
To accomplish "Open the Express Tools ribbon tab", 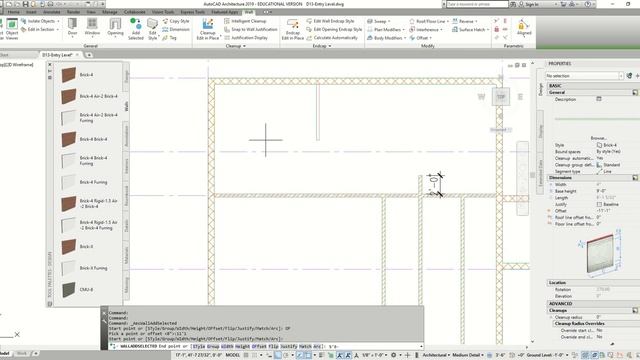I will (x=192, y=12).
